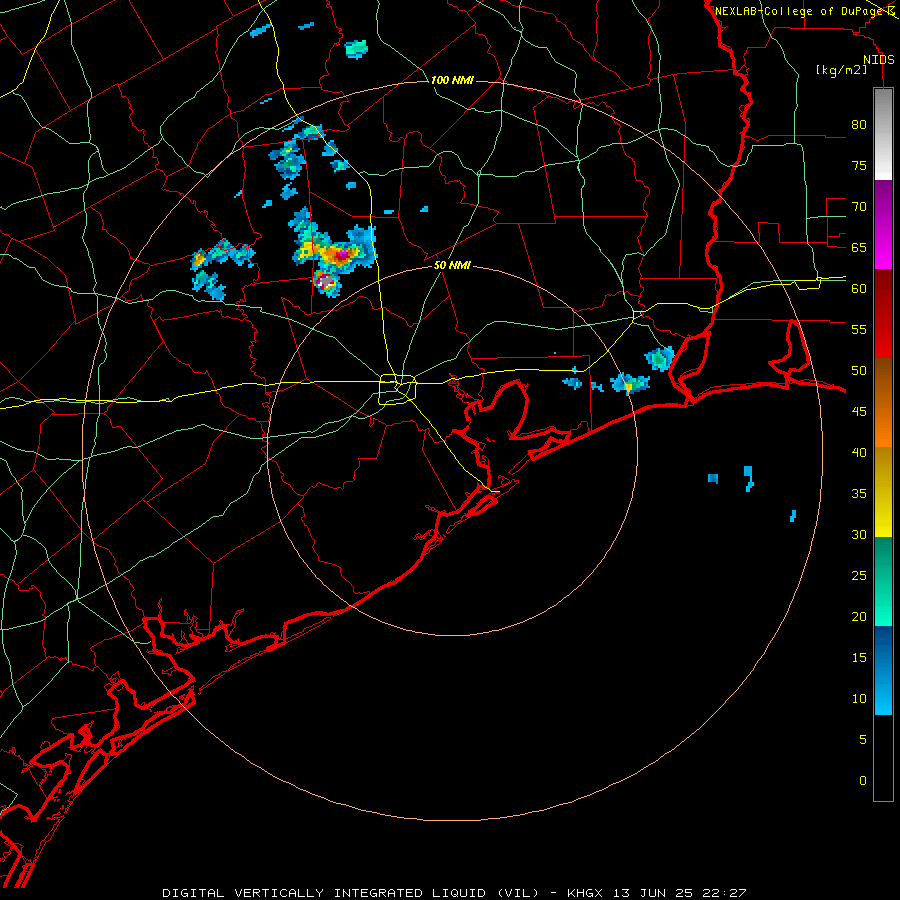Click the 60 tick label on scale

(x=859, y=289)
